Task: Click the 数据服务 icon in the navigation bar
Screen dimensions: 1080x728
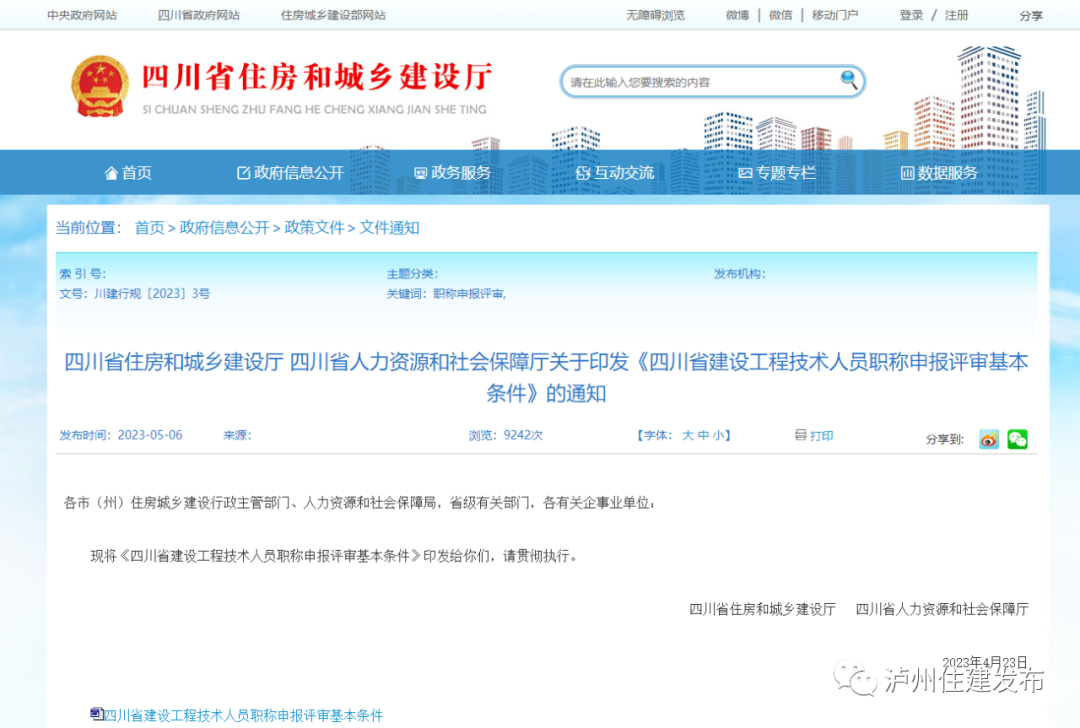Action: pos(906,172)
